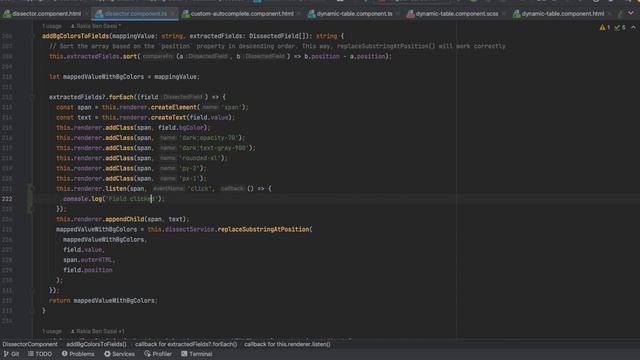640x360 pixels.
Task: Jump to previous highlighted problem arrow
Action: 633,28
